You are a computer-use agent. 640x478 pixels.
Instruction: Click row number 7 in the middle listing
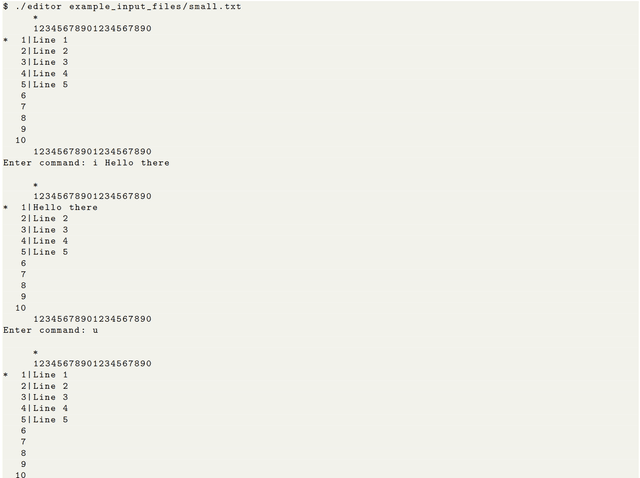(x=24, y=274)
